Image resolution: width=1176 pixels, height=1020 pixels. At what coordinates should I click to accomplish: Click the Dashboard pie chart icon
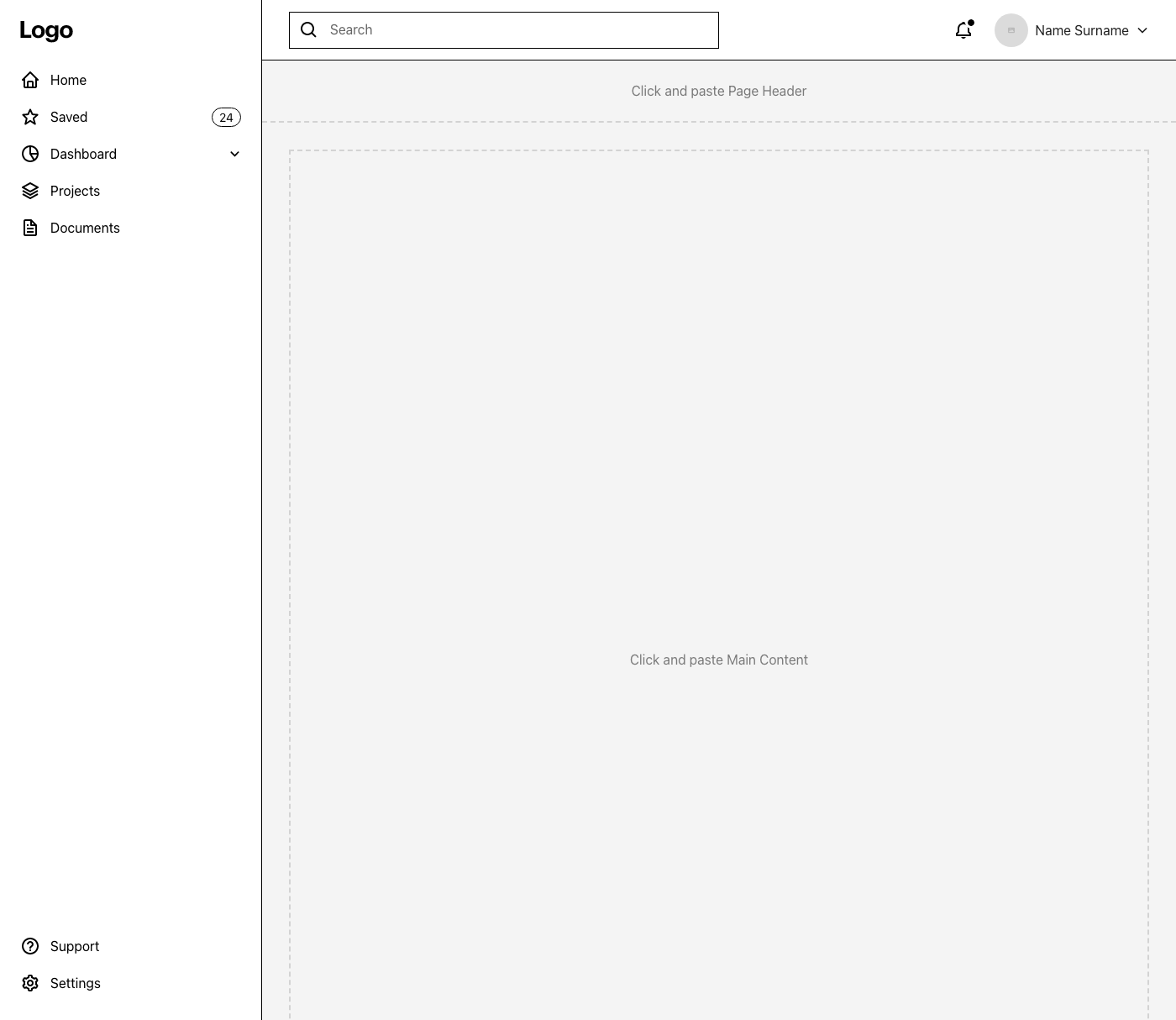(x=30, y=154)
